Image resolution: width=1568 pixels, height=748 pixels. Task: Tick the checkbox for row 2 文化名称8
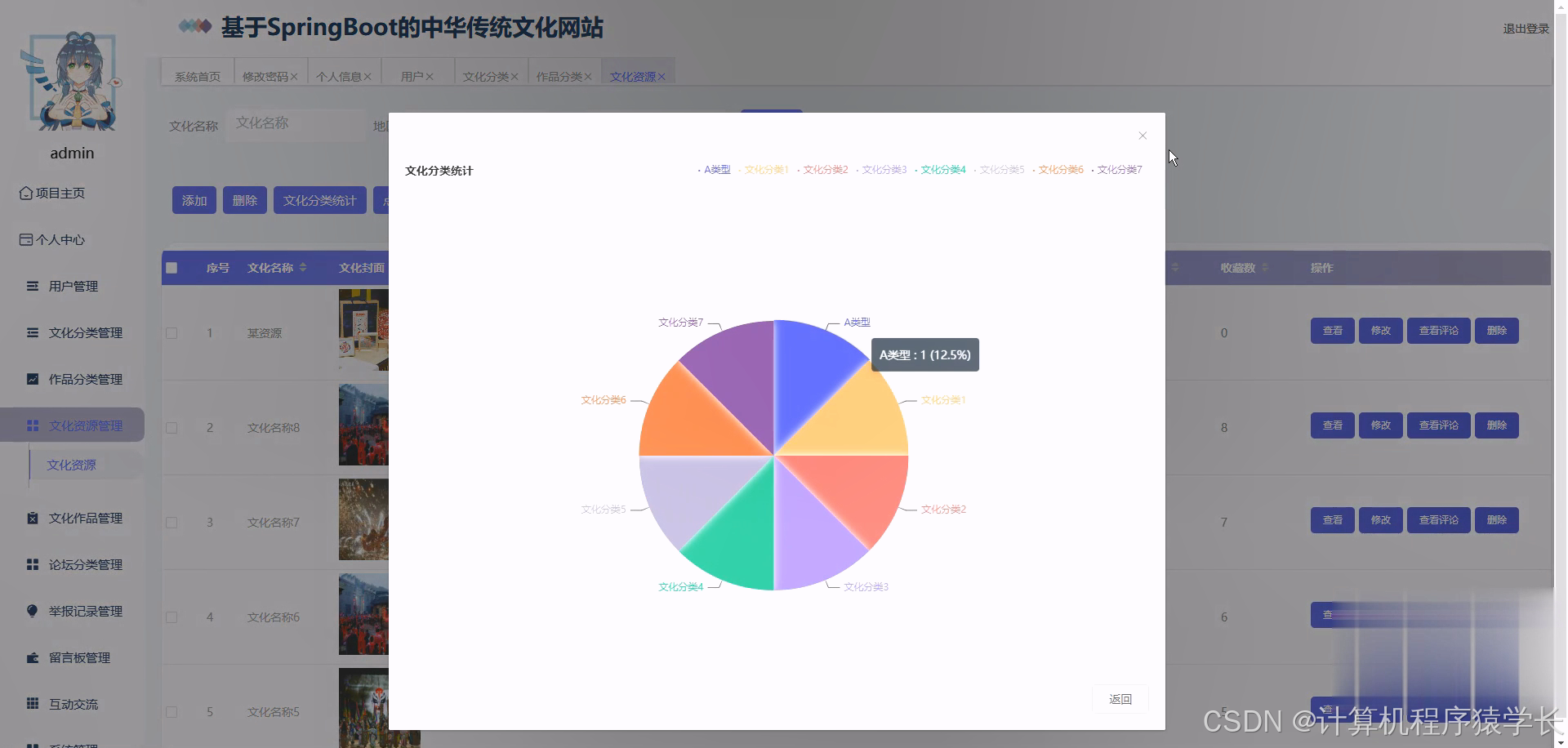(x=171, y=427)
